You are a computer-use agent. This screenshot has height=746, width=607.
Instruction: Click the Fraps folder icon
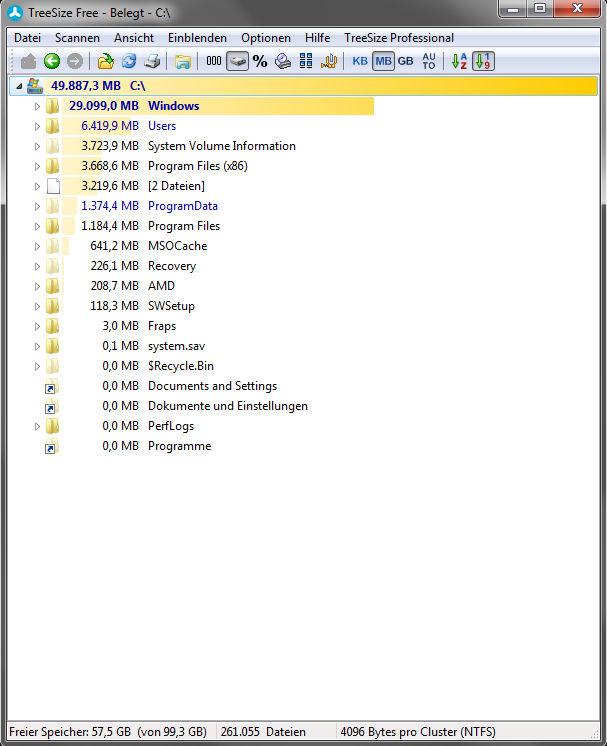52,326
